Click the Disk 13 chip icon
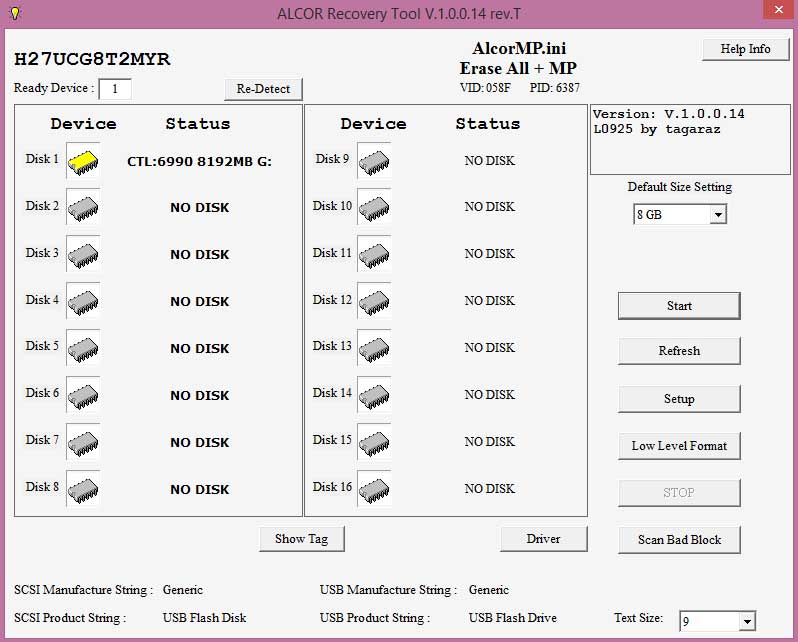This screenshot has width=798, height=642. point(374,348)
